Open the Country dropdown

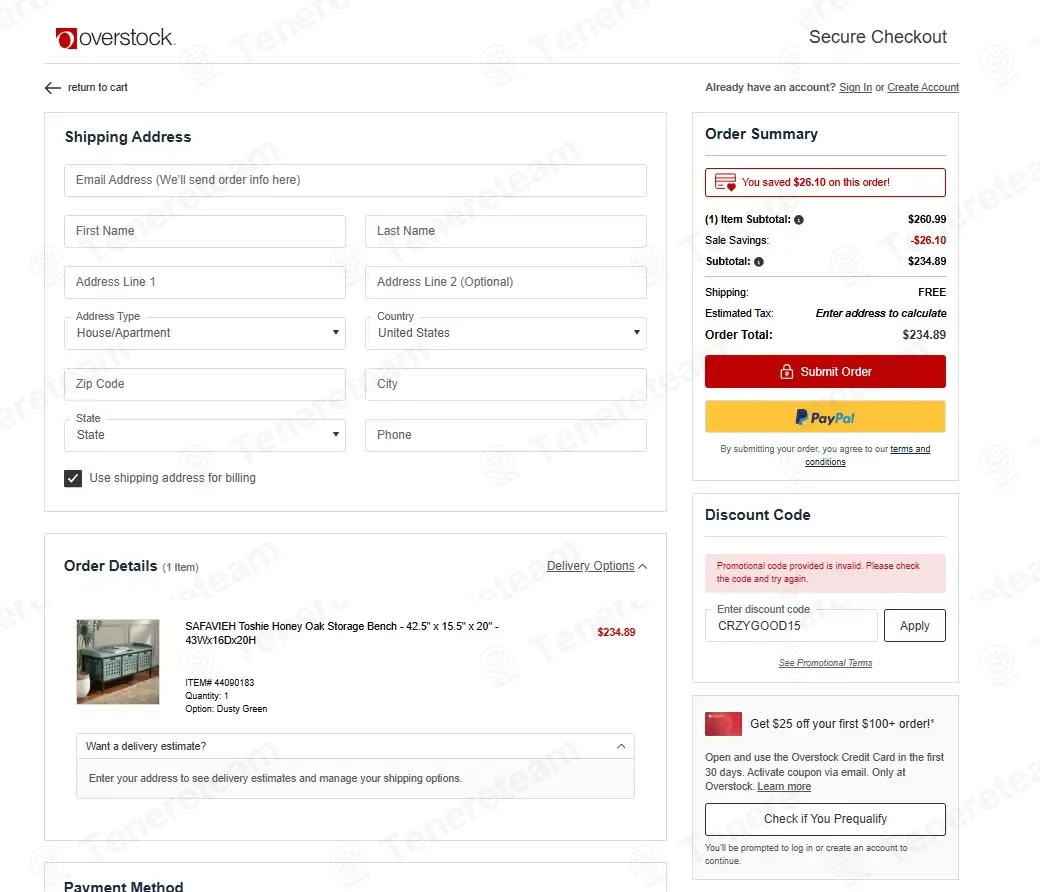coord(505,333)
